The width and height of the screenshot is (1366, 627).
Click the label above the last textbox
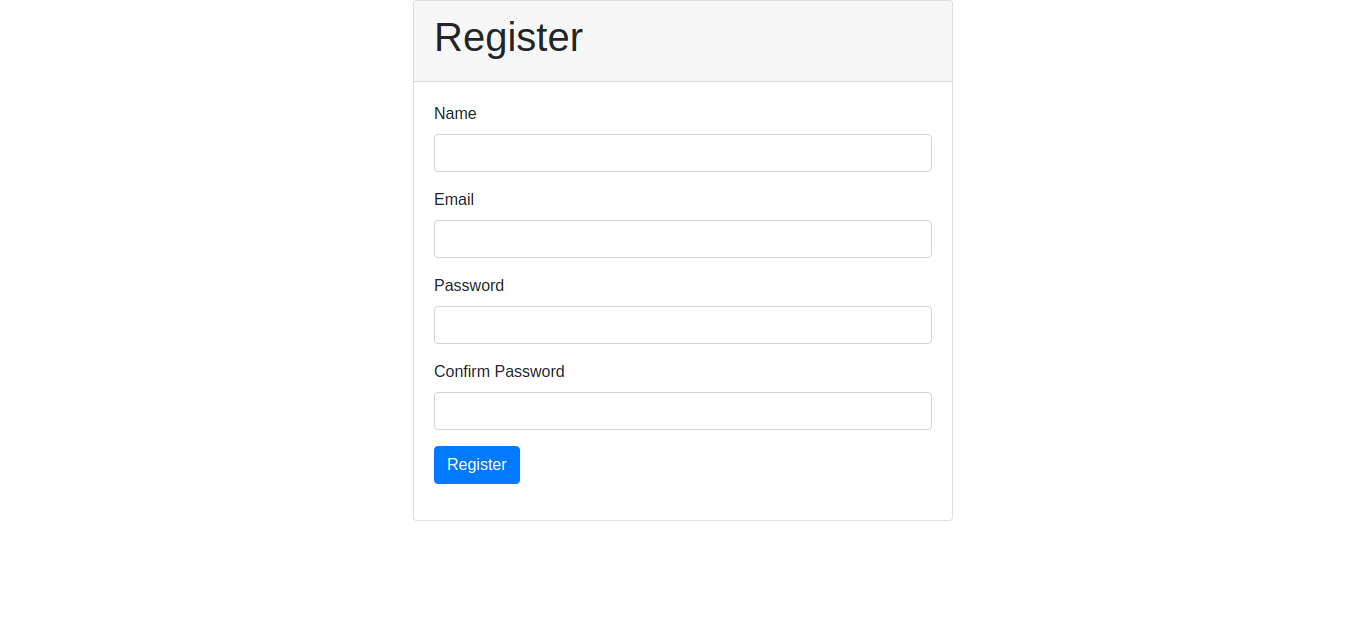click(x=499, y=372)
